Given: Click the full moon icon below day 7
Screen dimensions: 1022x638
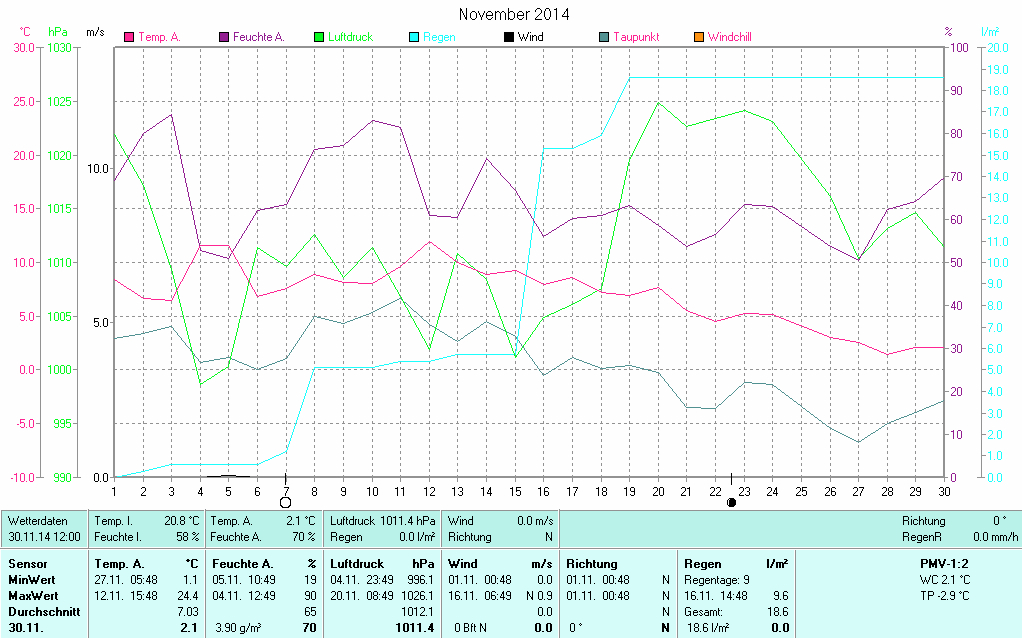Looking at the screenshot, I should click(x=286, y=502).
